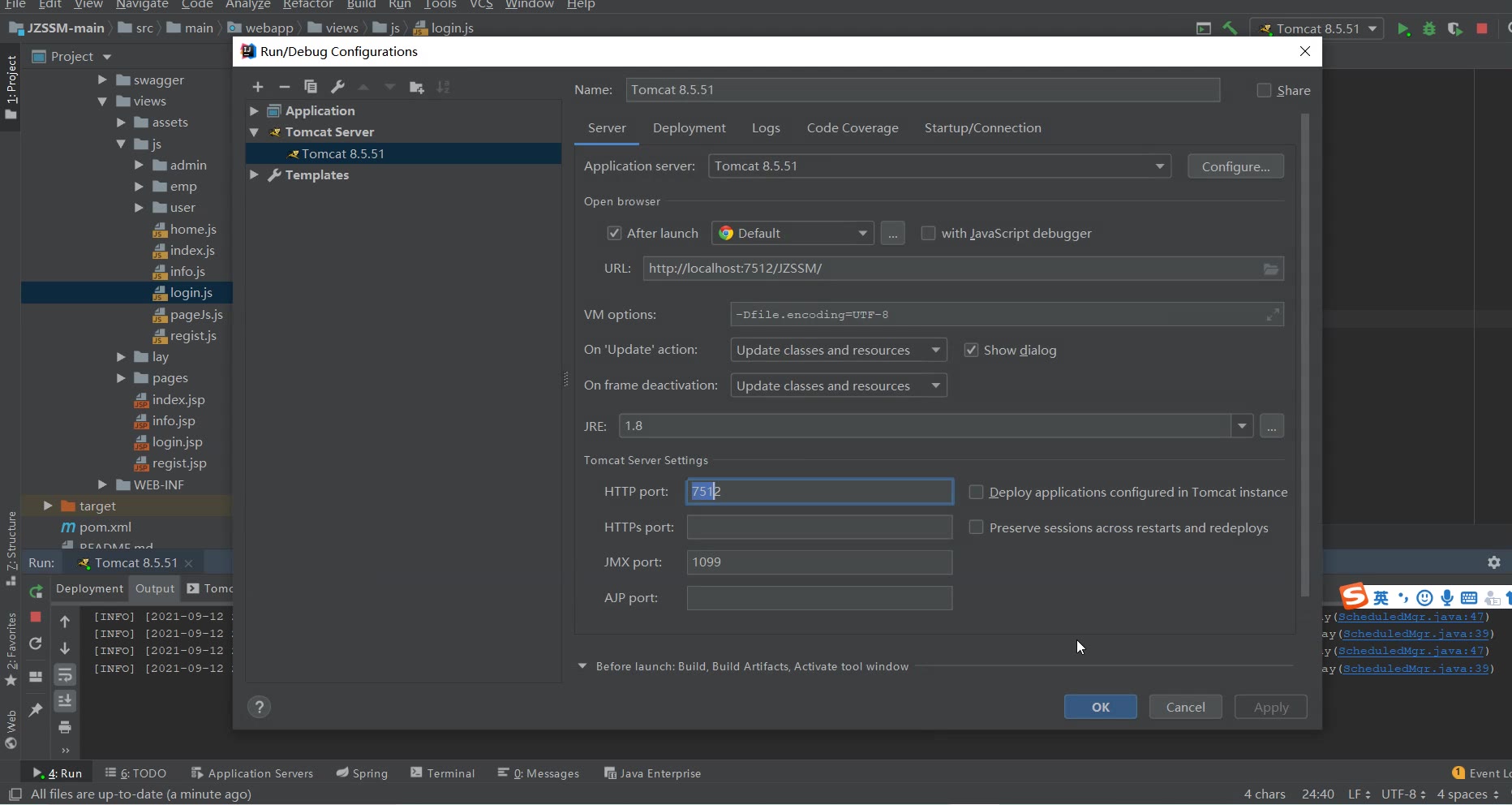The height and width of the screenshot is (805, 1512).
Task: Toggle the After launch checkbox
Action: [x=614, y=234]
